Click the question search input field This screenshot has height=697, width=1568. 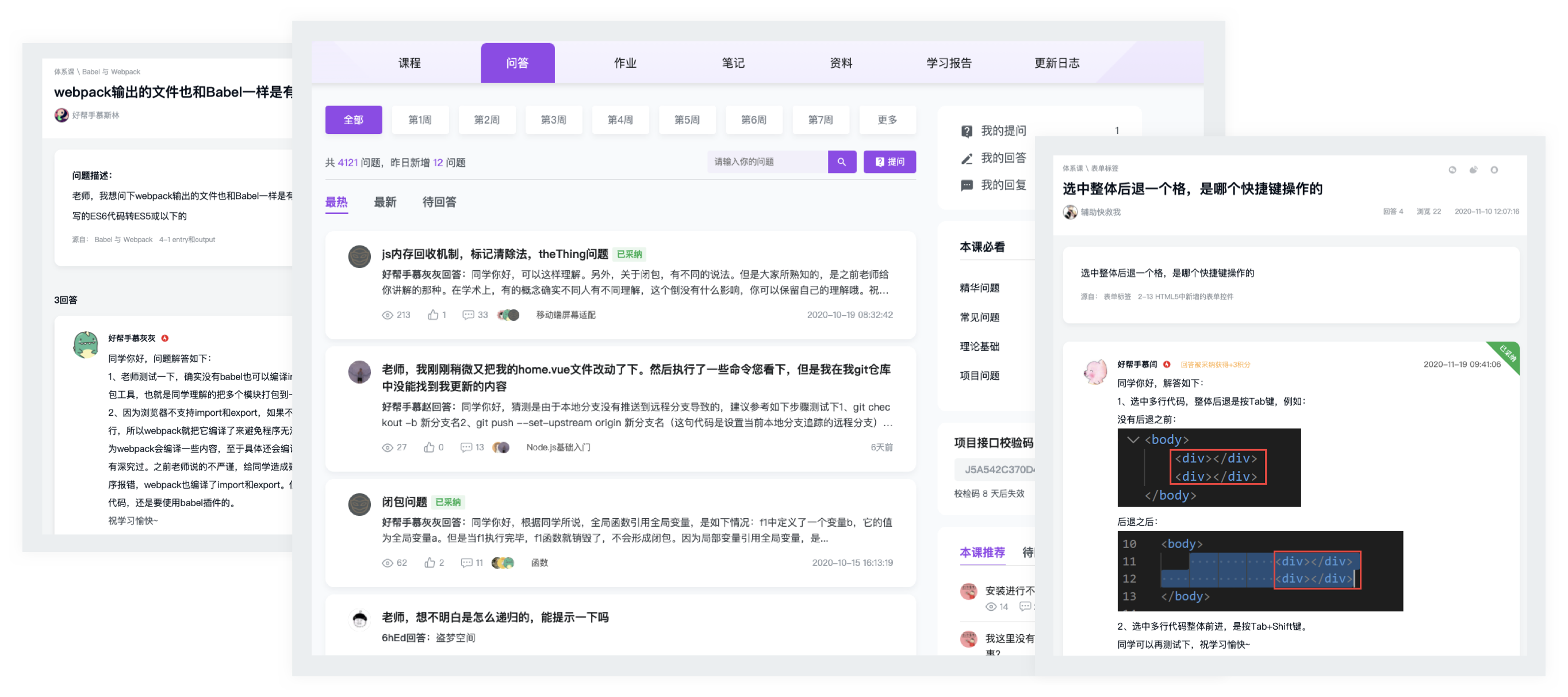[767, 162]
